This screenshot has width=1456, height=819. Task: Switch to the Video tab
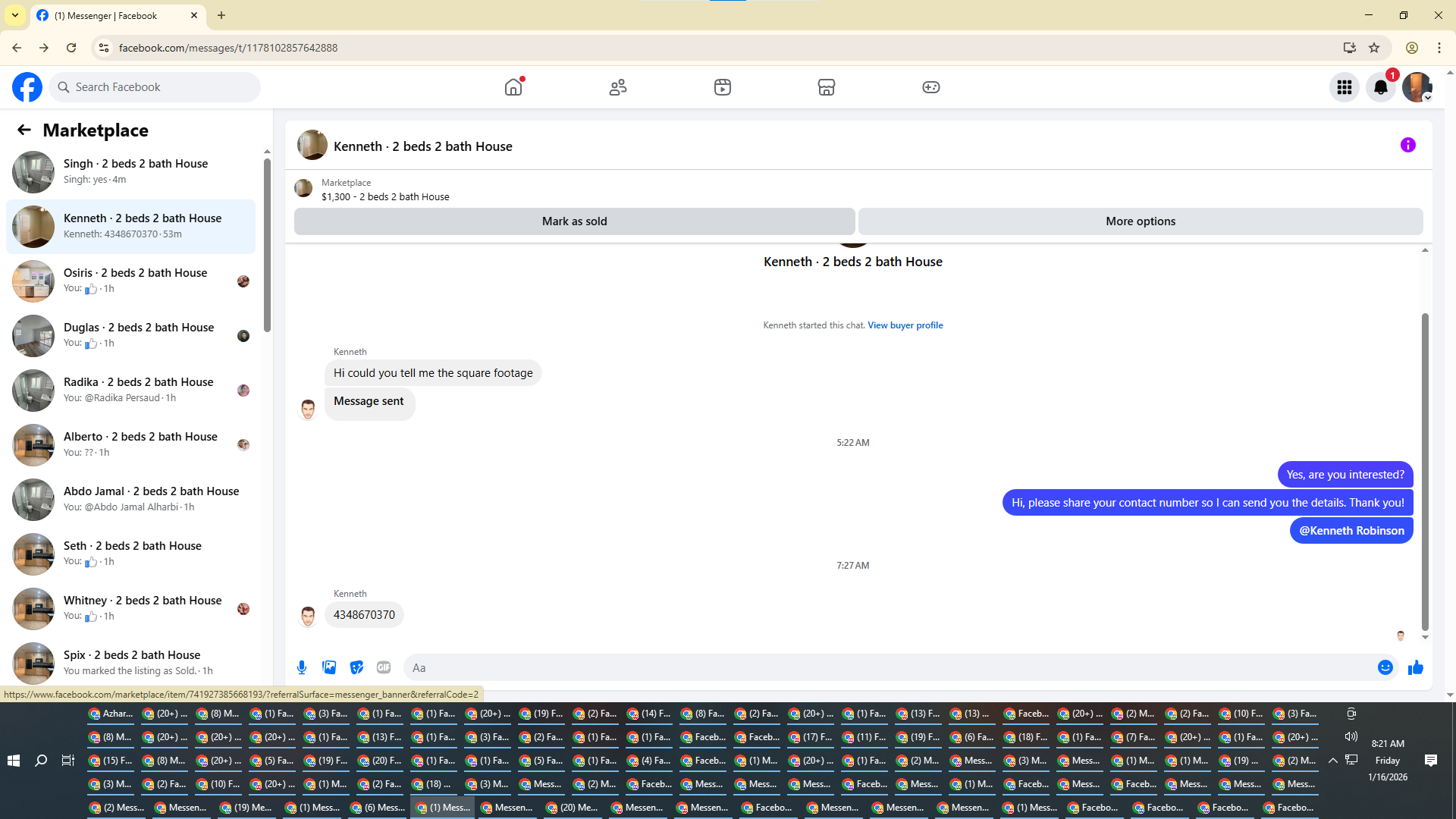point(722,87)
